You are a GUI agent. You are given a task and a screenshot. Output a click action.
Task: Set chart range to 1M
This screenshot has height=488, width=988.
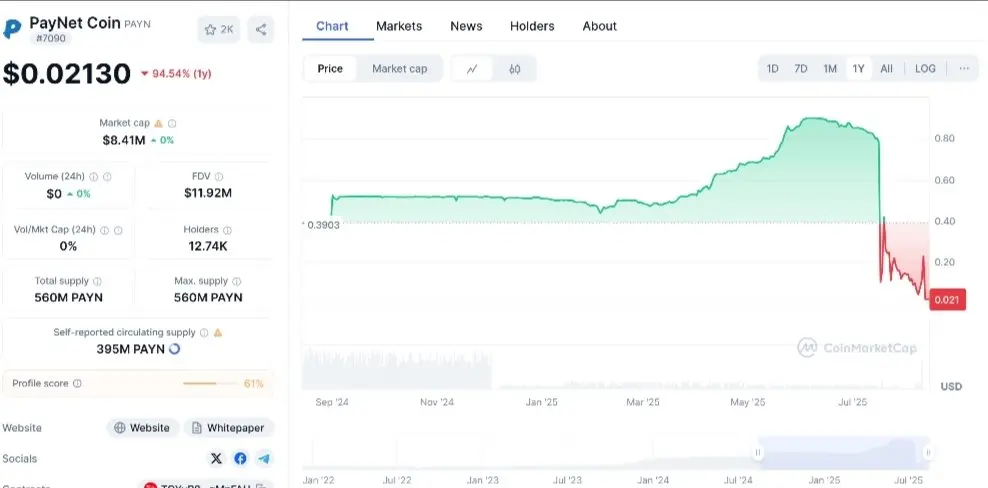click(830, 69)
